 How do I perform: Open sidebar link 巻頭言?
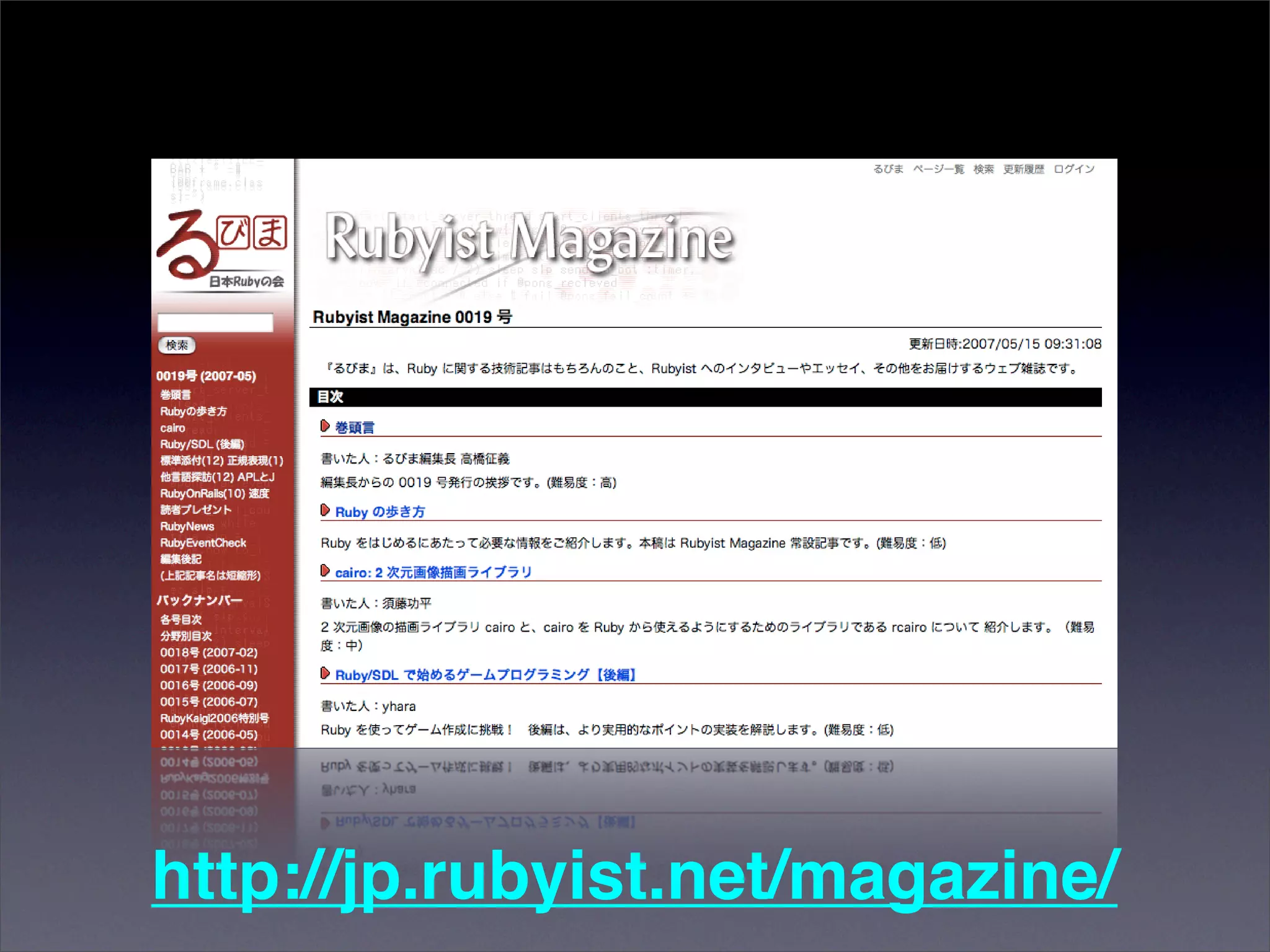point(175,395)
